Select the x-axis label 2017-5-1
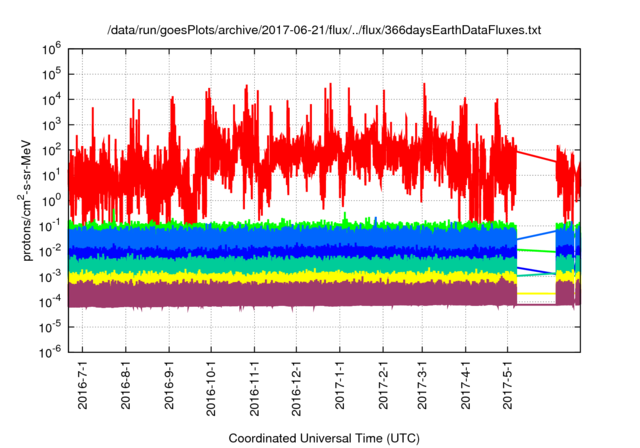 point(507,385)
